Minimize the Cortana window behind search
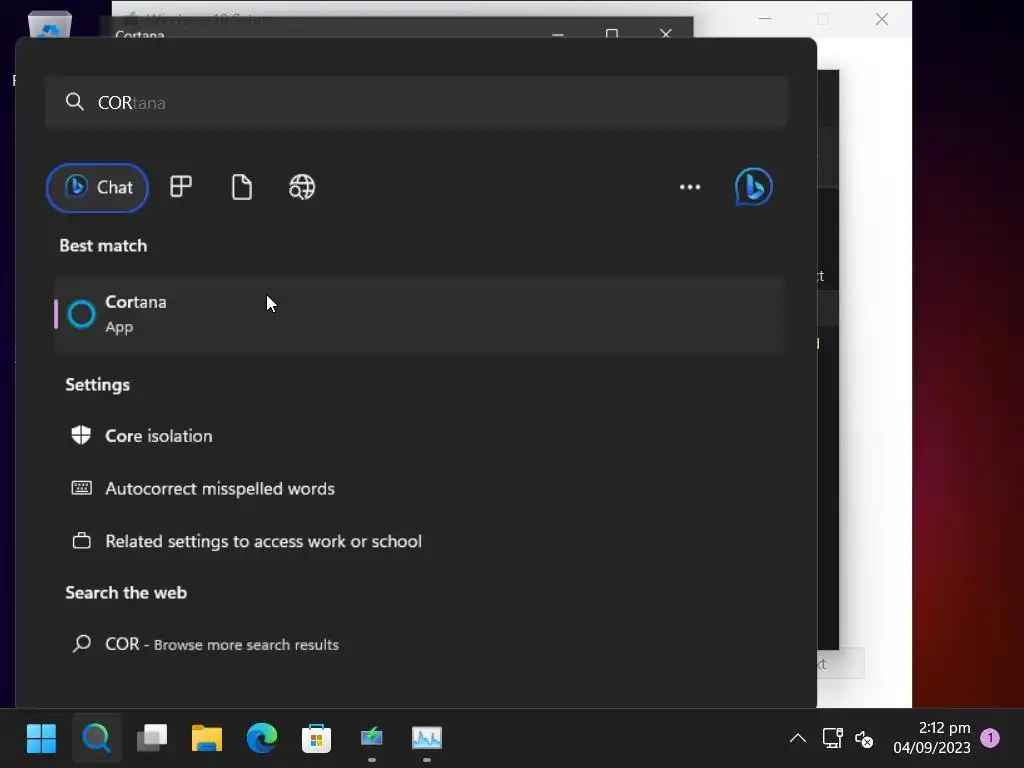Viewport: 1024px width, 768px height. tap(558, 33)
